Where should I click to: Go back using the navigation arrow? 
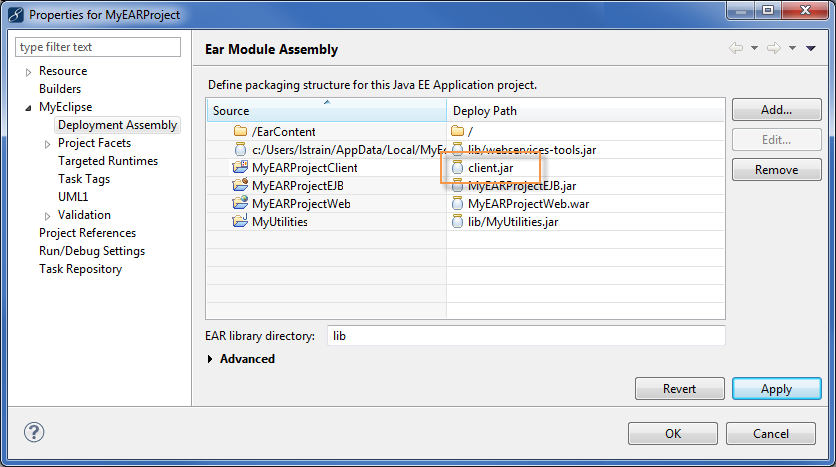(x=736, y=48)
